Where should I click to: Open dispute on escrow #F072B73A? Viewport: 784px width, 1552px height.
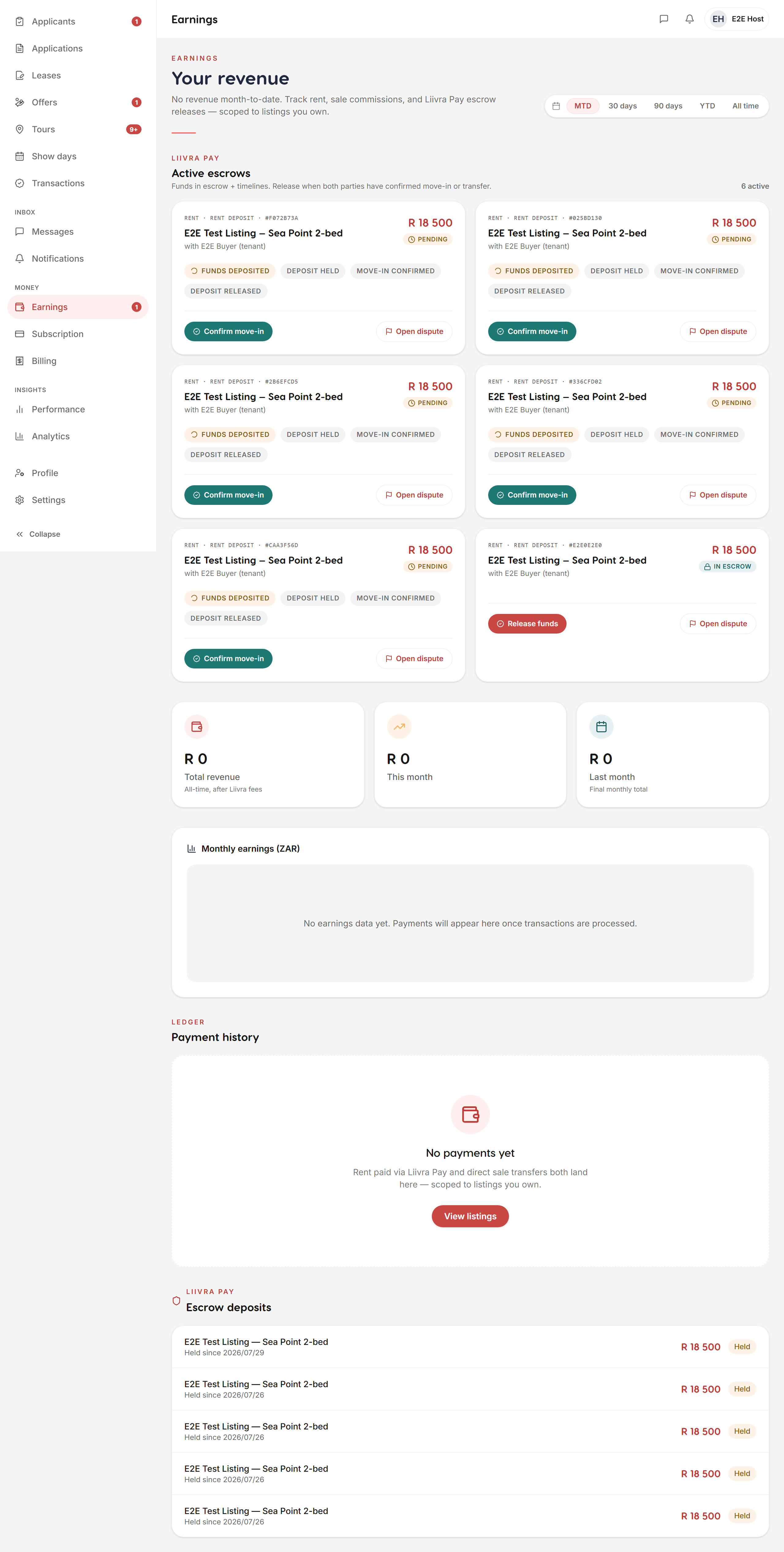(x=414, y=332)
